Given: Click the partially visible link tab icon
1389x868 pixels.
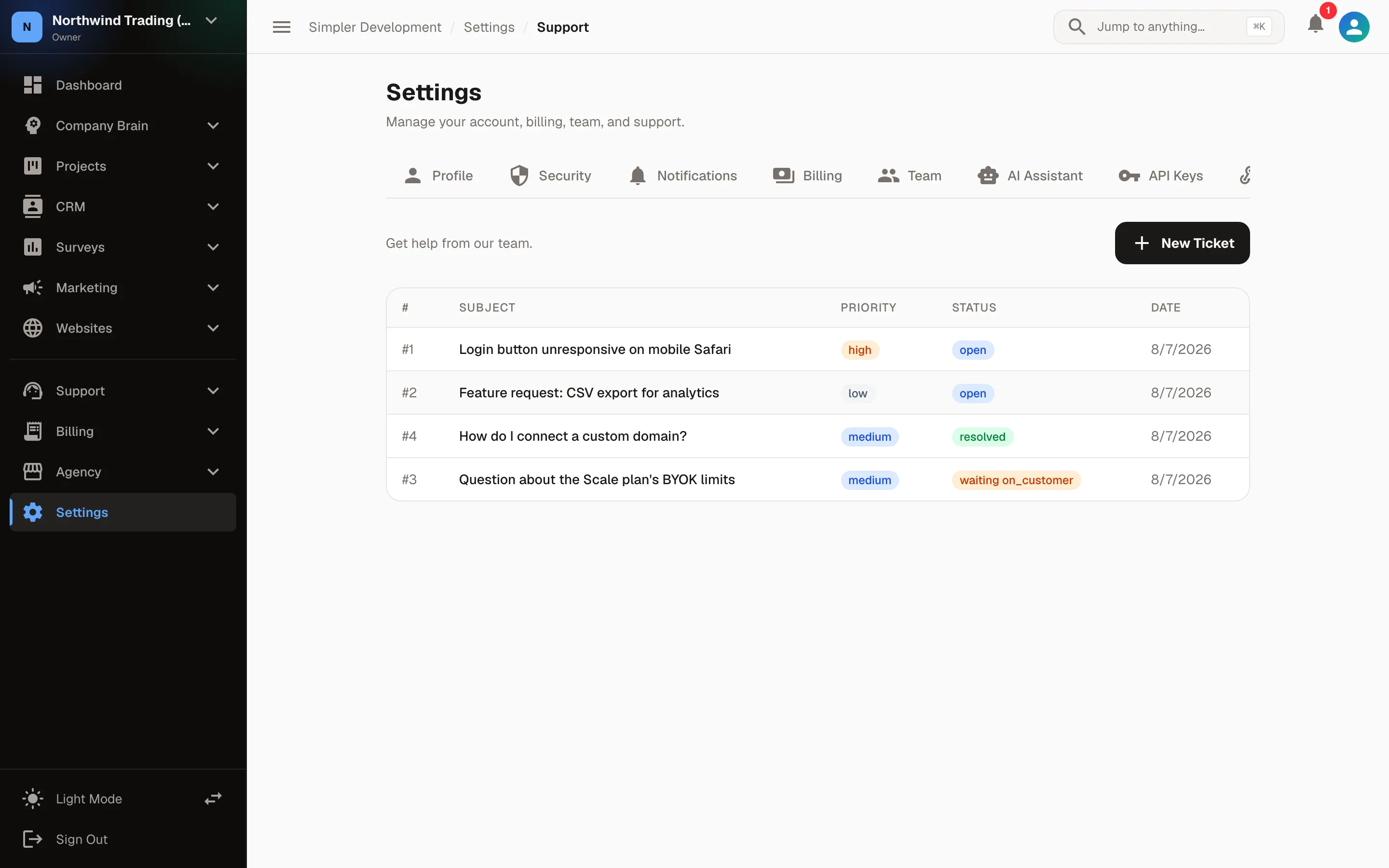Looking at the screenshot, I should pyautogui.click(x=1245, y=175).
